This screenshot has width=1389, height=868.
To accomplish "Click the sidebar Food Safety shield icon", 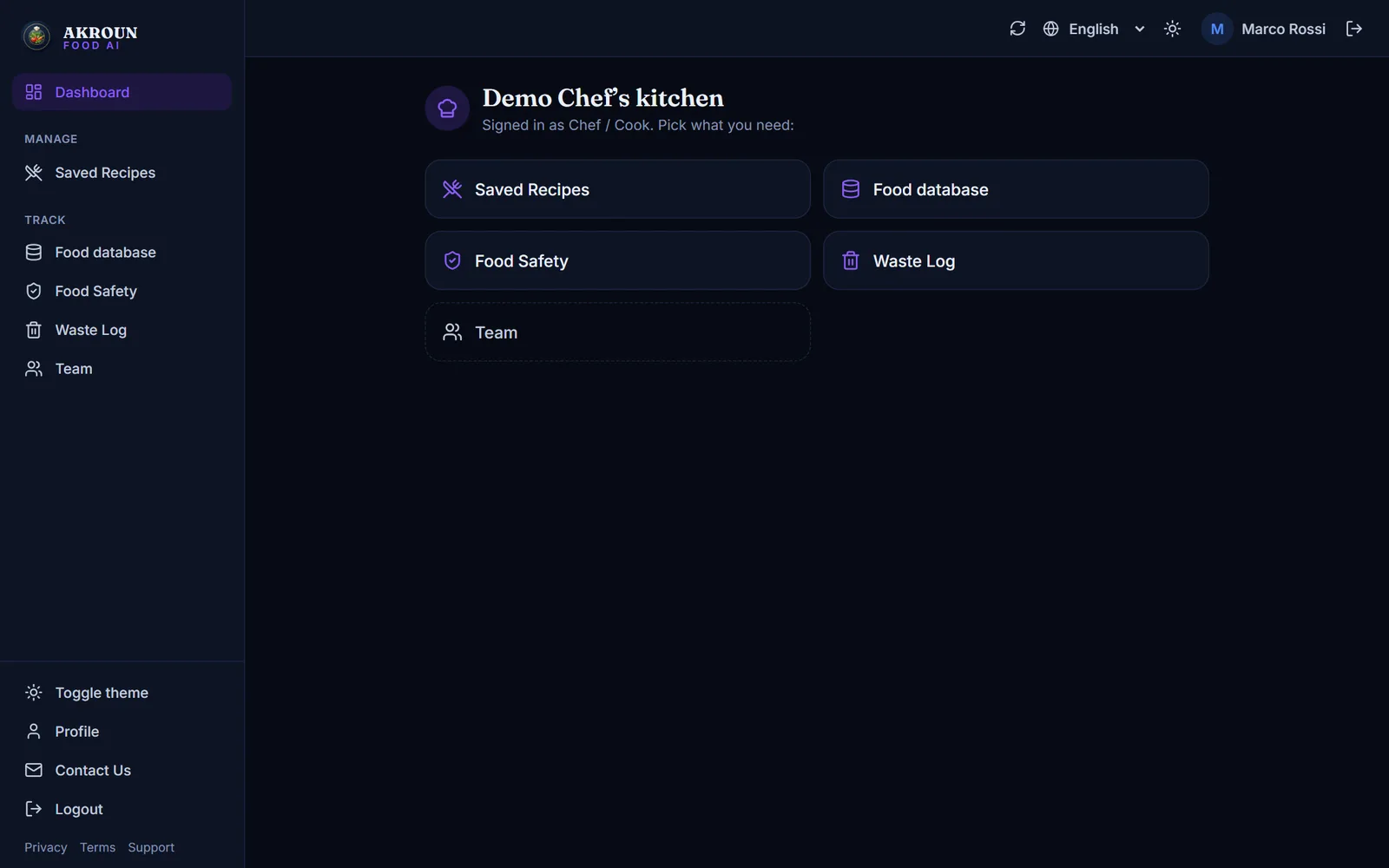I will click(x=34, y=292).
